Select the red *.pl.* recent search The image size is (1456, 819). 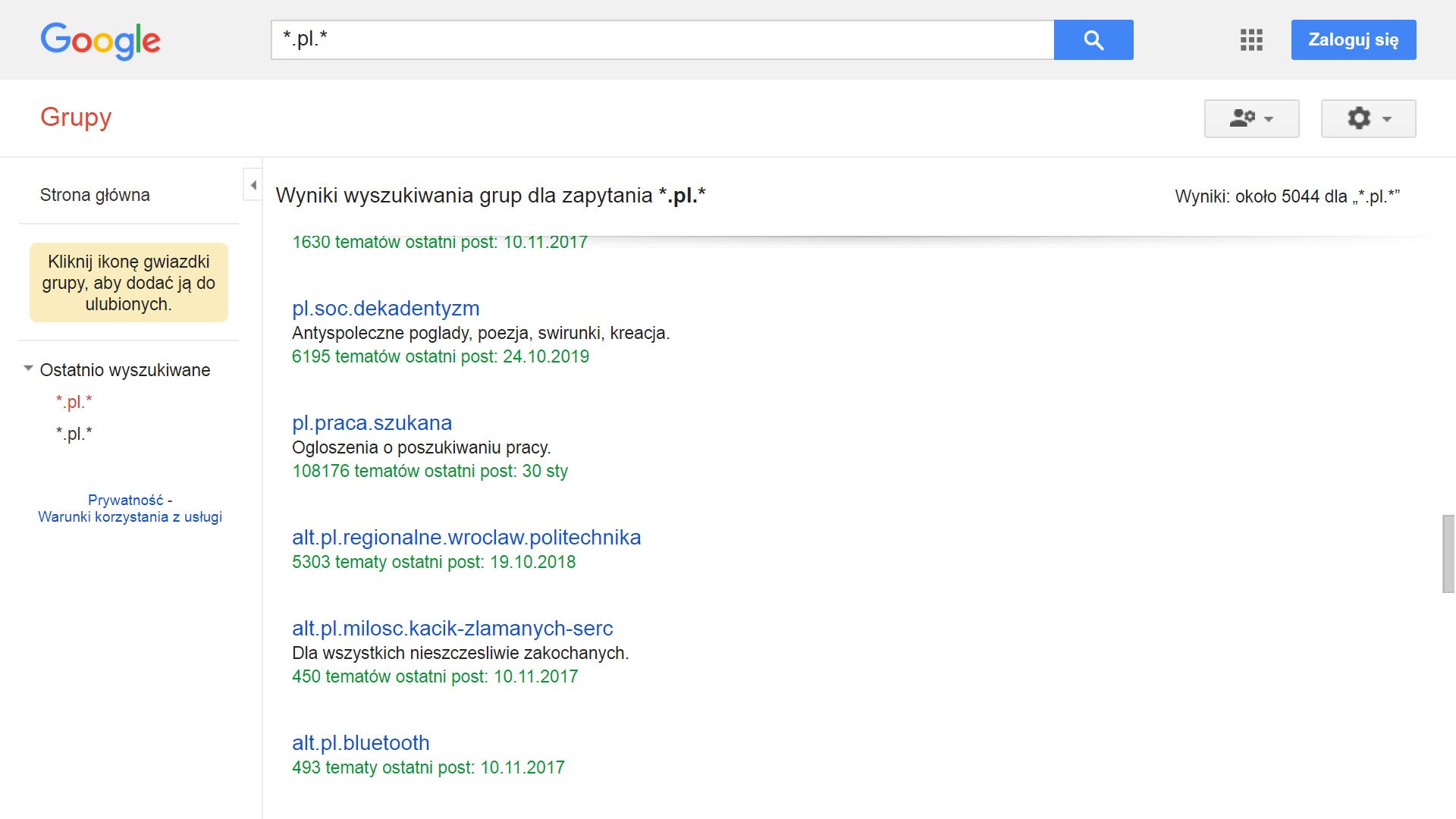[74, 402]
